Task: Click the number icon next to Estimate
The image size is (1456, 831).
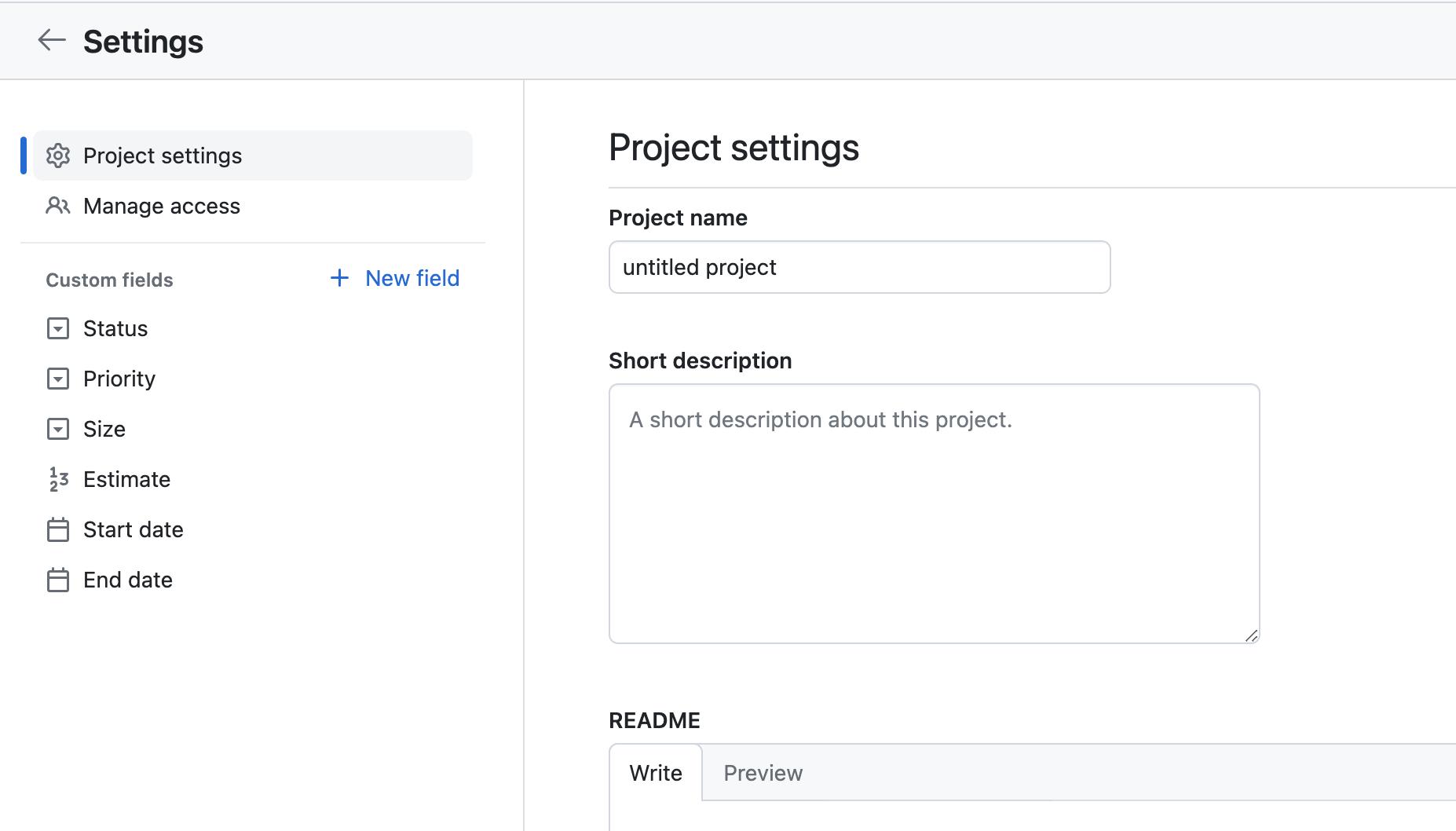Action: (57, 479)
